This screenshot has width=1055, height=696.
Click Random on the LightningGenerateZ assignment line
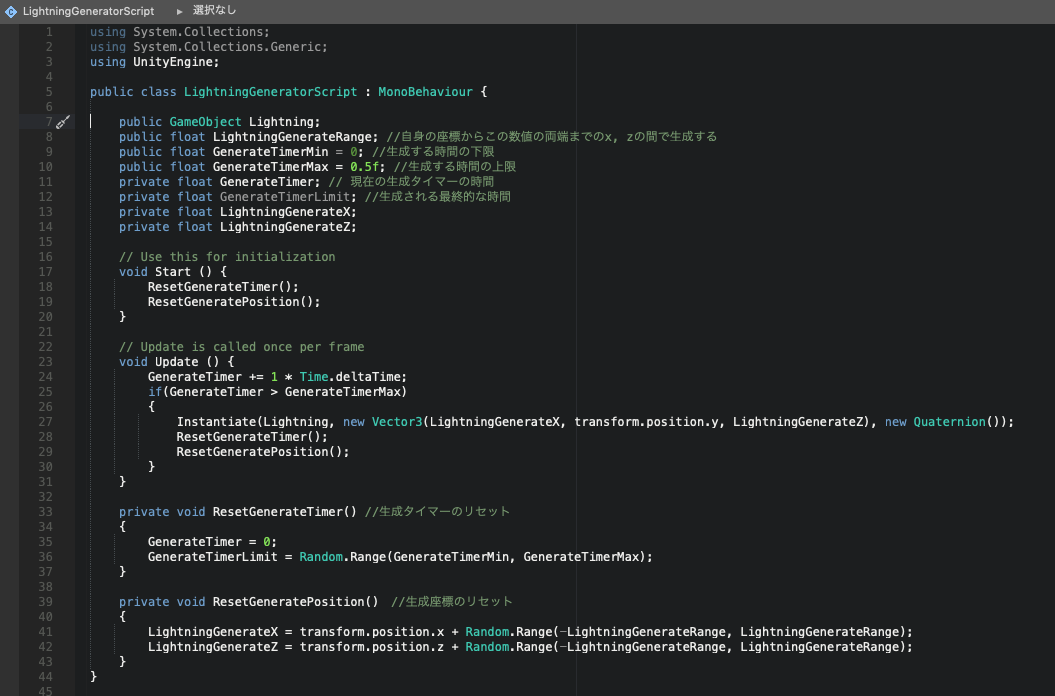[487, 647]
